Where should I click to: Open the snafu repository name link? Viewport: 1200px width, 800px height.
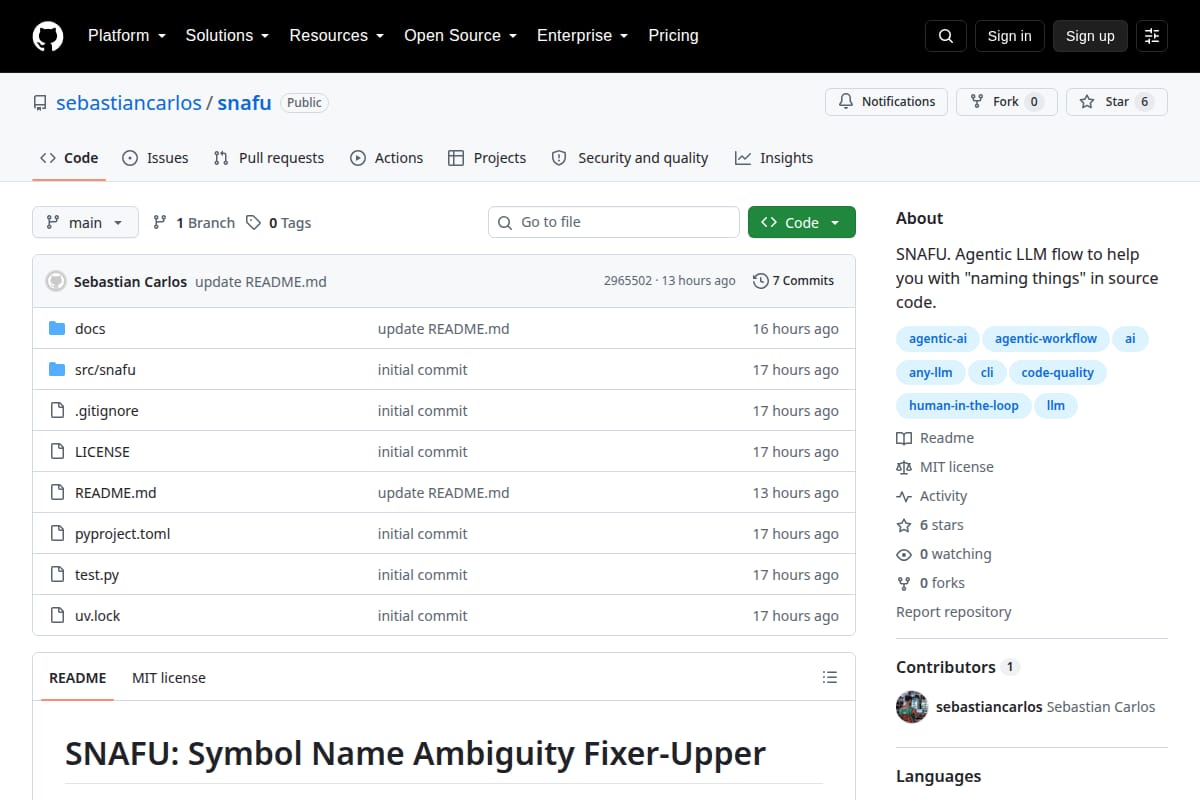tap(245, 103)
